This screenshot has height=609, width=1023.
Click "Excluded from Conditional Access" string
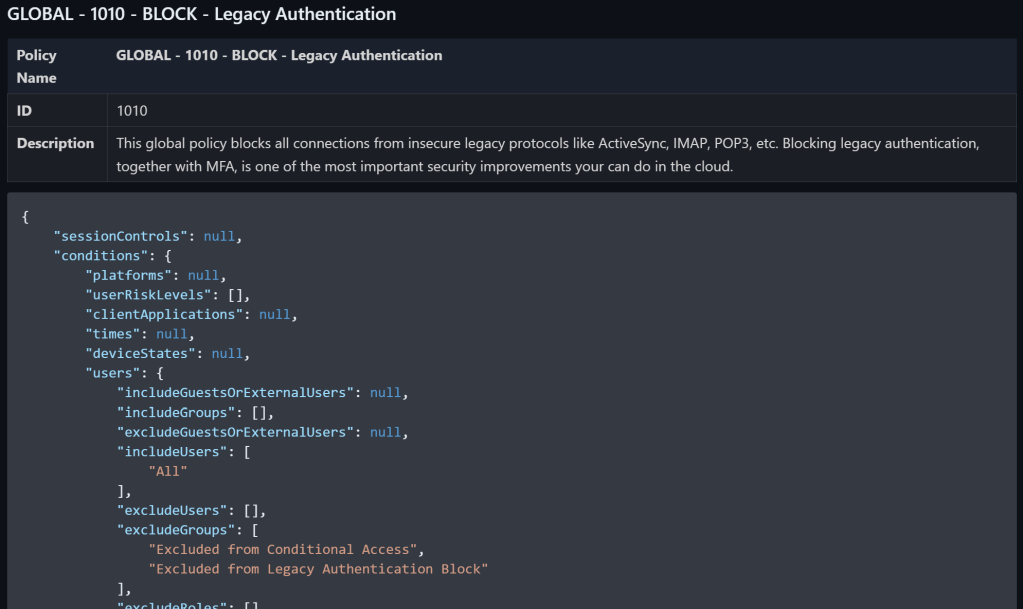pyautogui.click(x=283, y=549)
